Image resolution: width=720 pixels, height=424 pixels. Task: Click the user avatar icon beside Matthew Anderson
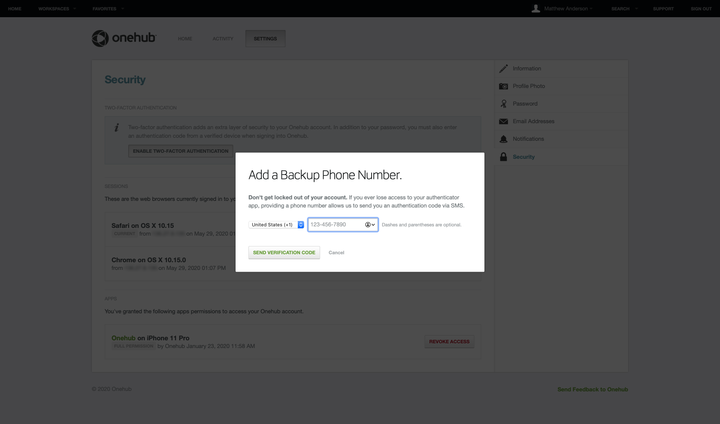535,8
